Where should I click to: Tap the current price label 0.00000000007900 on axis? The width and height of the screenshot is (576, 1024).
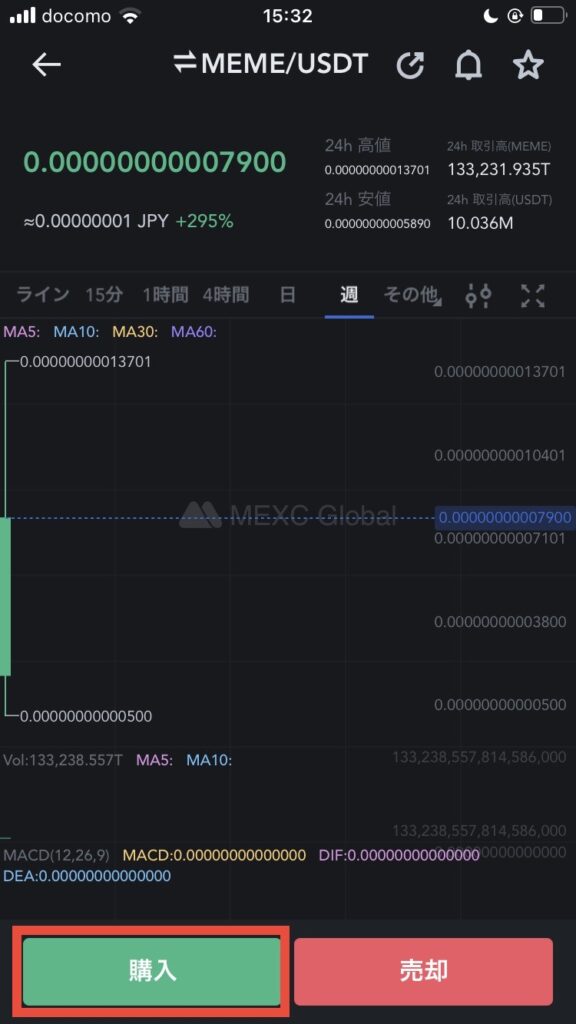pos(505,518)
